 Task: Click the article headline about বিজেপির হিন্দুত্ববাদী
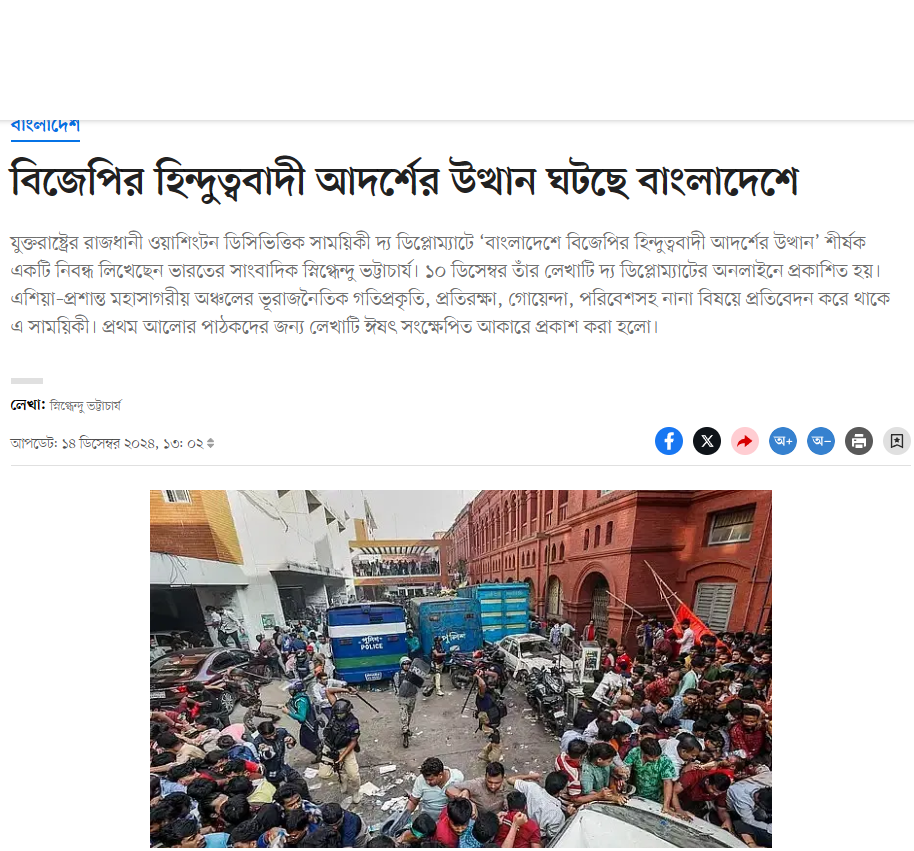(404, 181)
